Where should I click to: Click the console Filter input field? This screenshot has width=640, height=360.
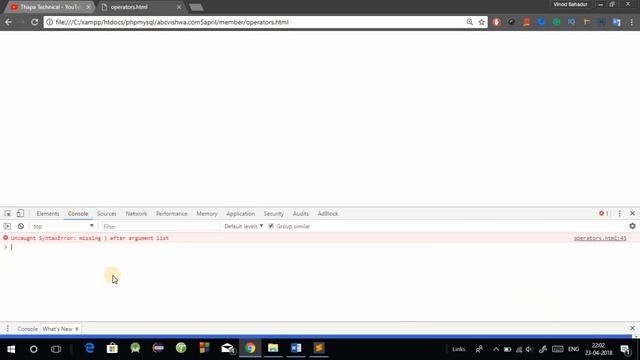tap(159, 226)
